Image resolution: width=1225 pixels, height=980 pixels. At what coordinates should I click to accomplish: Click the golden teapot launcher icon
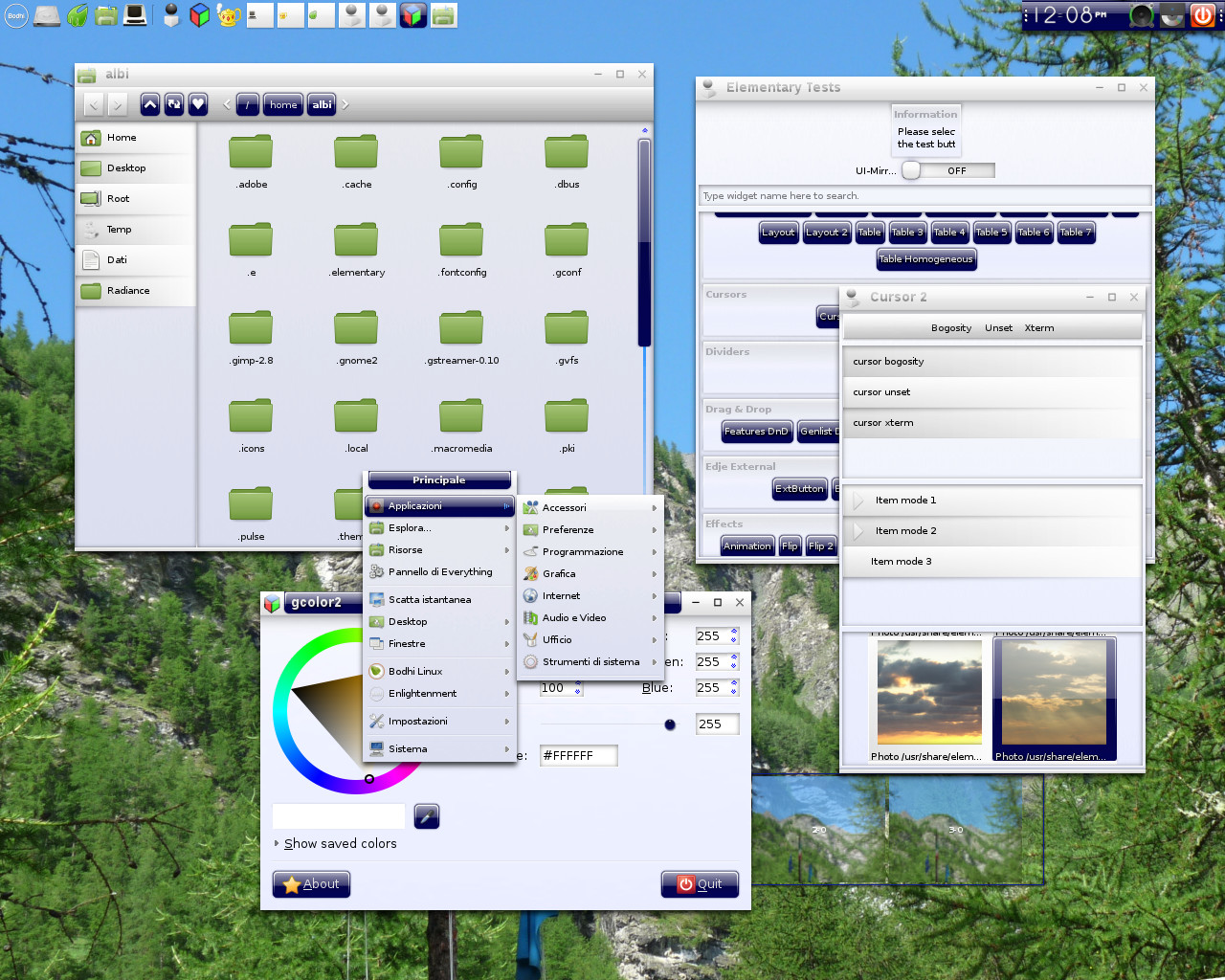coord(228,15)
